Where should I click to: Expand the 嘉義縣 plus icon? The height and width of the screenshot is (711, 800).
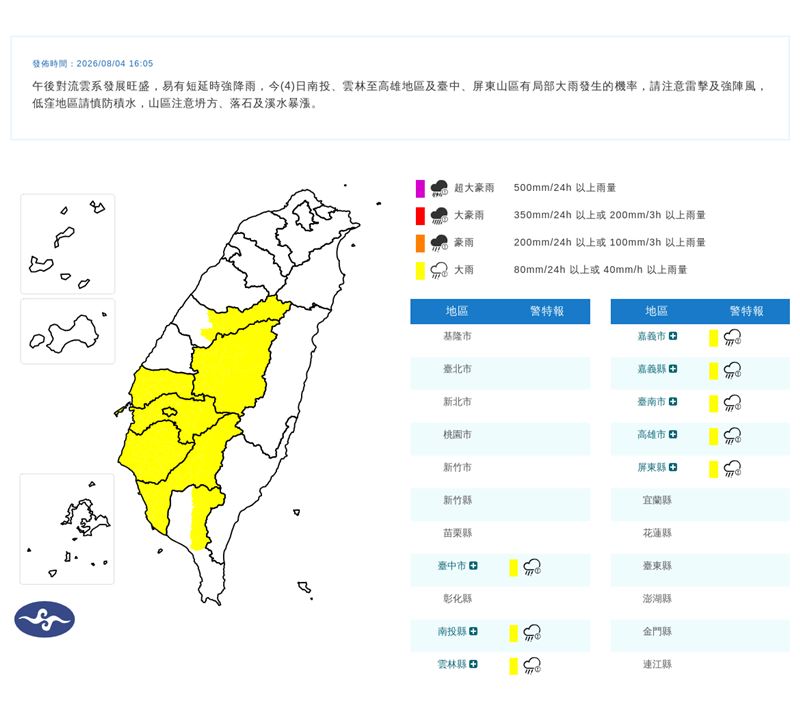point(673,369)
